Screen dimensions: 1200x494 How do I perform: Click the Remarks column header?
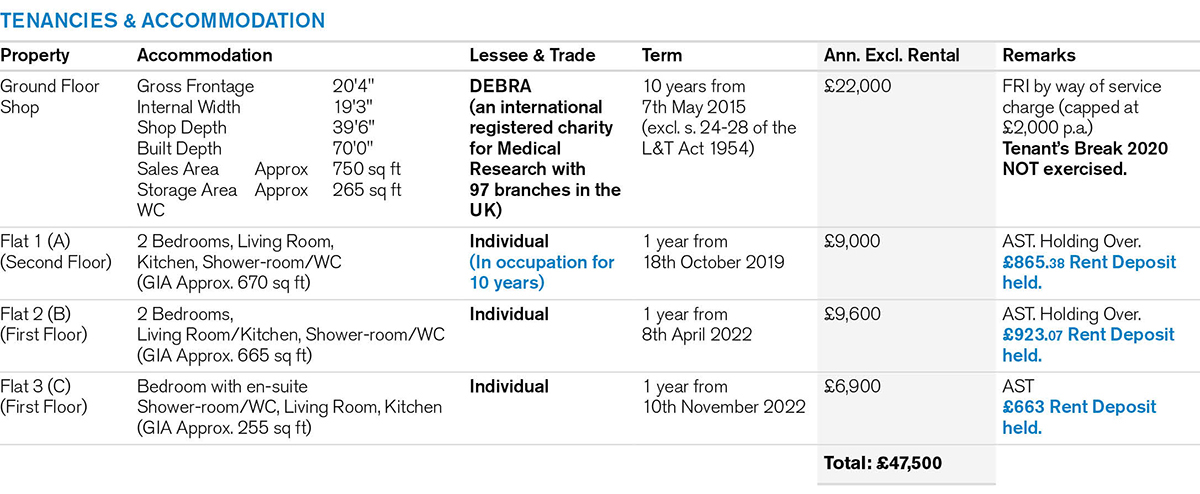pos(1039,56)
